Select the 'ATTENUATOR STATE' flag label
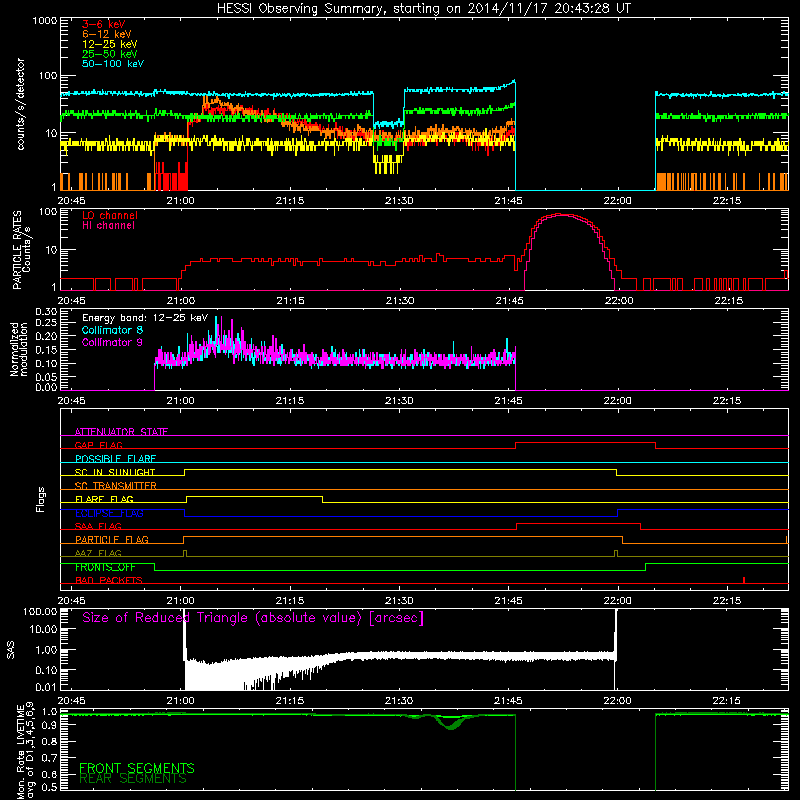 [x=121, y=432]
